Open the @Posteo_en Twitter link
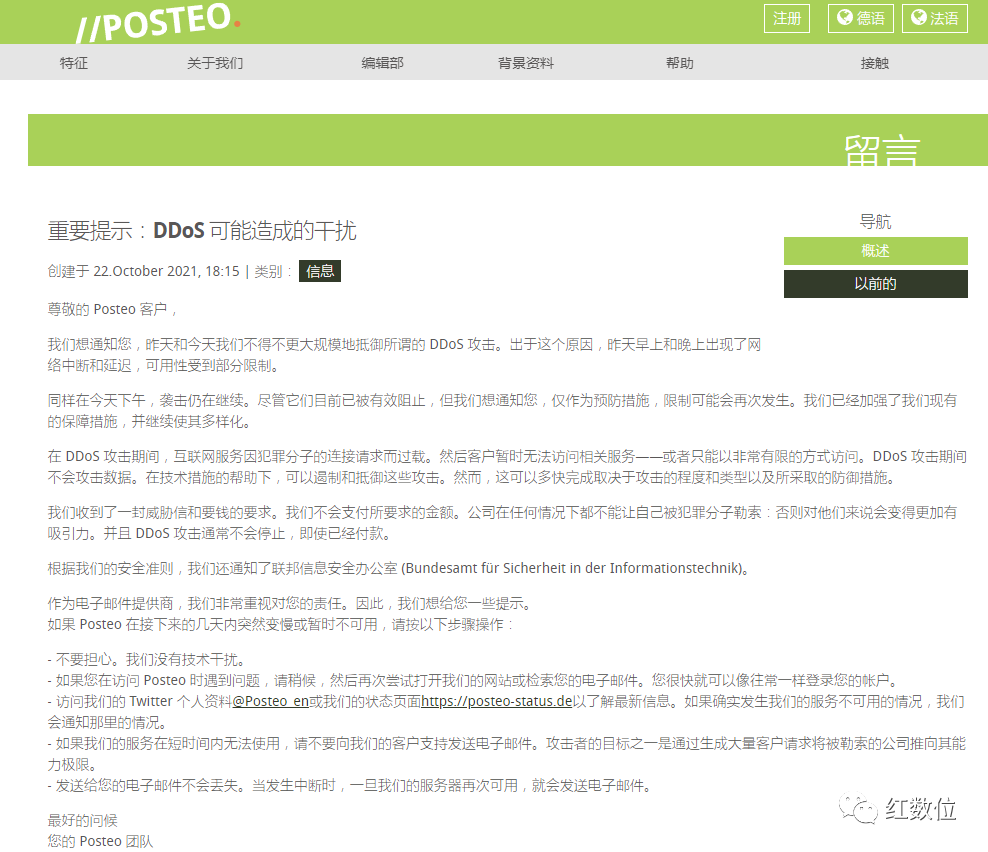Image resolution: width=988 pixels, height=852 pixels. (x=270, y=701)
